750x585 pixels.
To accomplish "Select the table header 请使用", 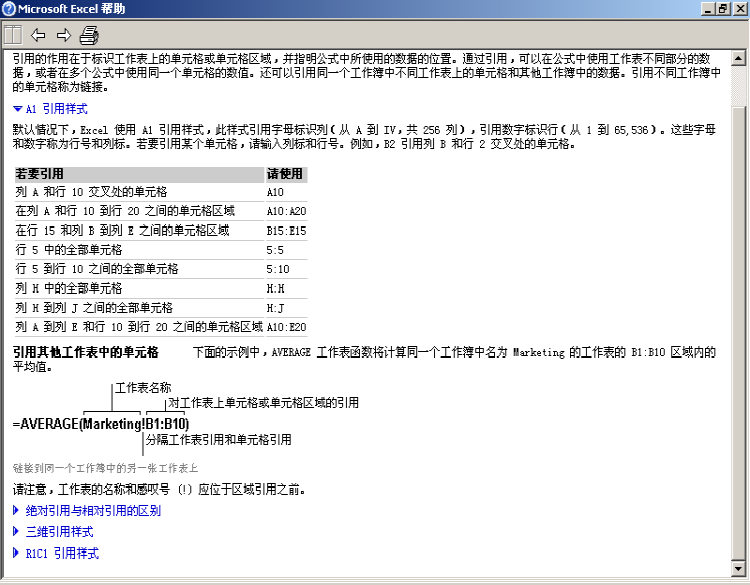I will [285, 174].
